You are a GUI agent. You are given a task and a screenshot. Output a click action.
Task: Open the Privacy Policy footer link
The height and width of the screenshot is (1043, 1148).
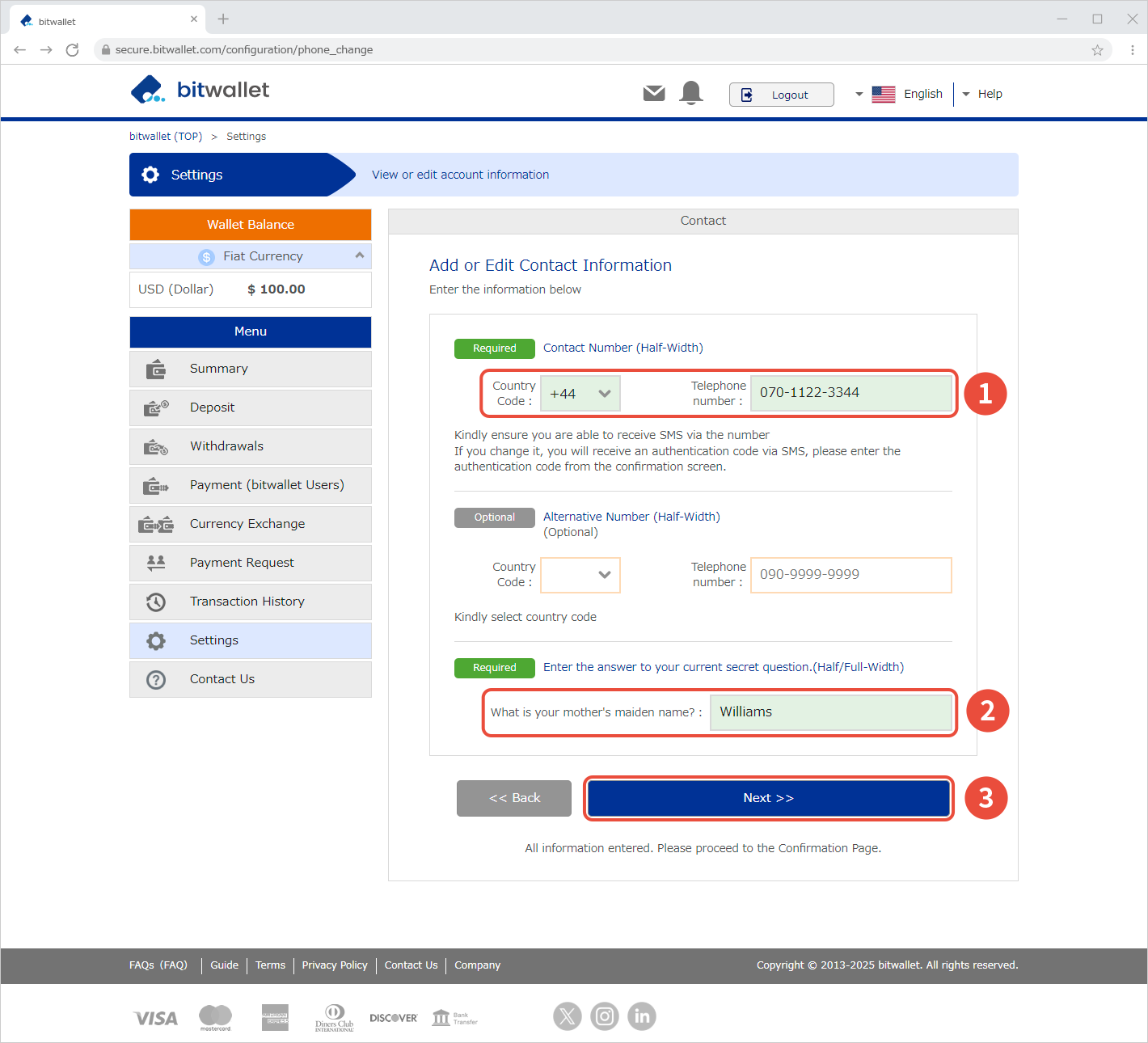335,965
